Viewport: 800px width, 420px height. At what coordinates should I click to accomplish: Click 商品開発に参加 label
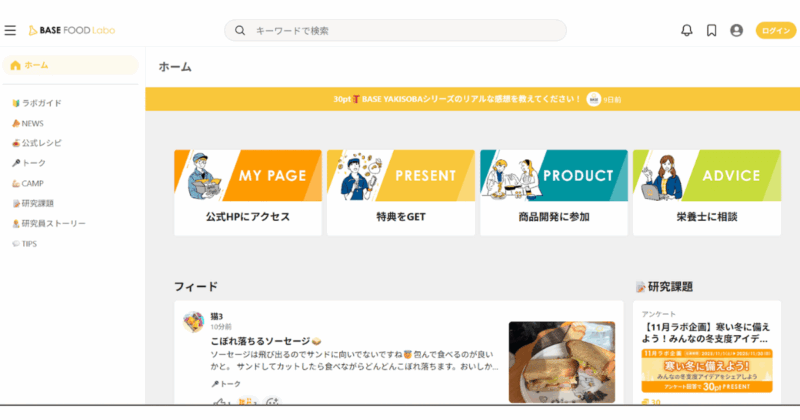click(x=554, y=217)
